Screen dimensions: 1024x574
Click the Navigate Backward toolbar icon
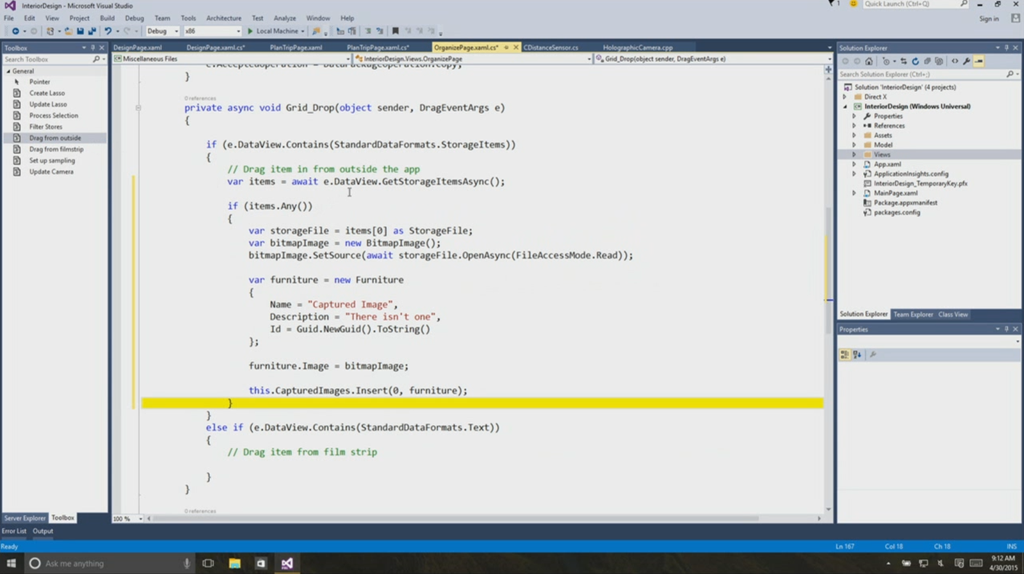pyautogui.click(x=15, y=31)
